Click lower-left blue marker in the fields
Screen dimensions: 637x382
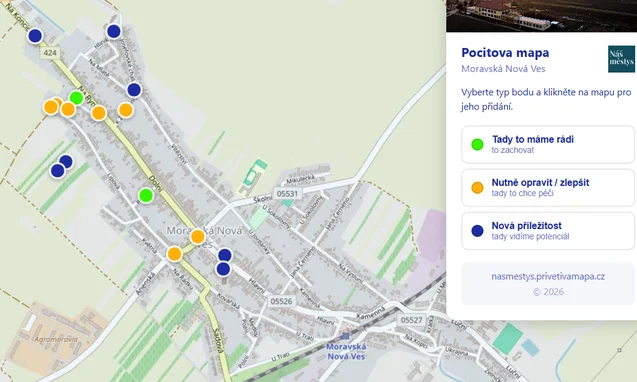(x=58, y=170)
